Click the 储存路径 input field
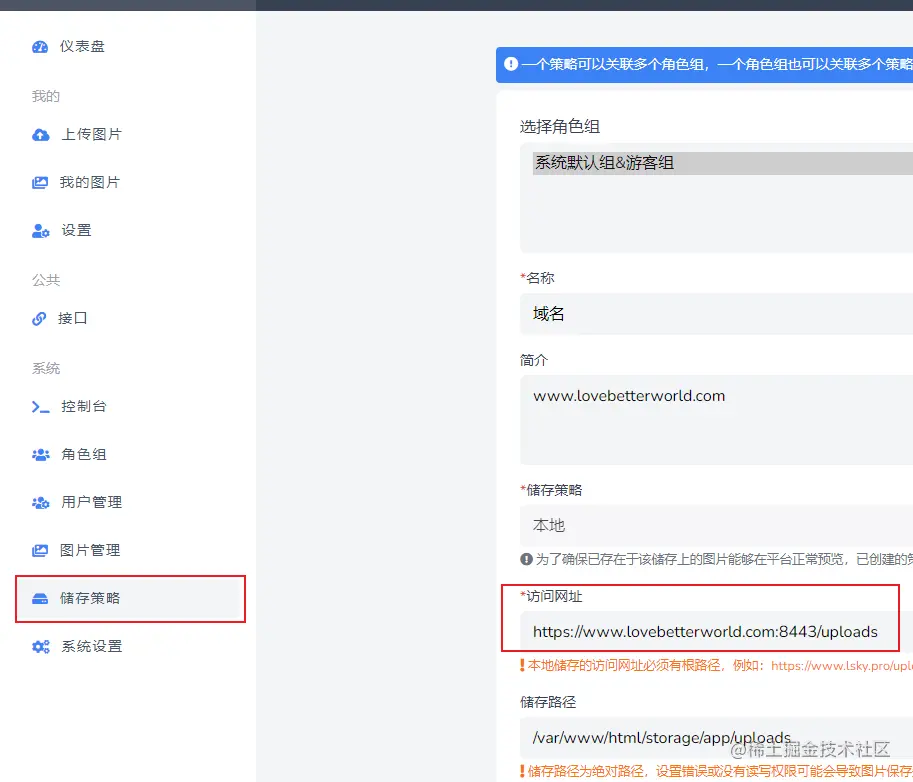Image resolution: width=913 pixels, height=782 pixels. point(716,738)
